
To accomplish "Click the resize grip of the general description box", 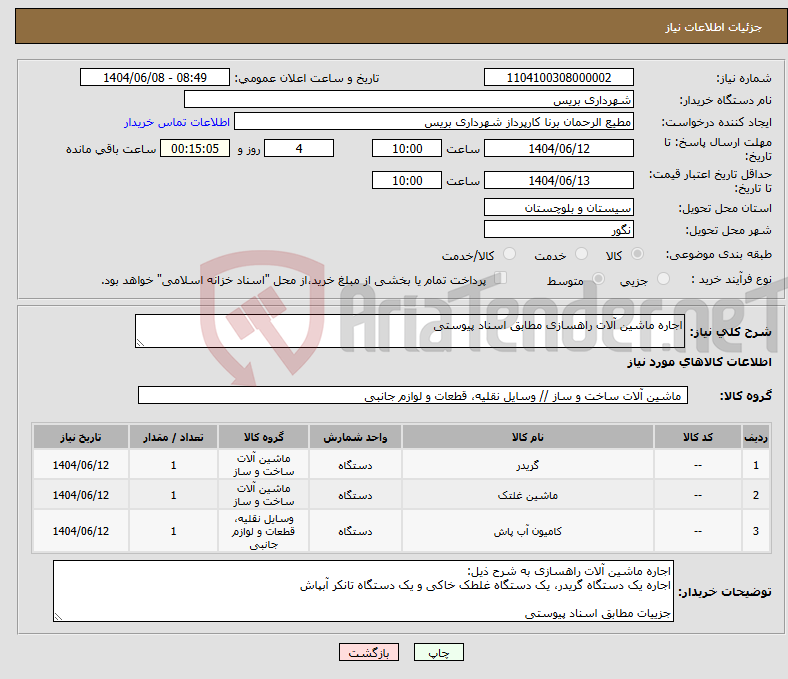I will [140, 343].
